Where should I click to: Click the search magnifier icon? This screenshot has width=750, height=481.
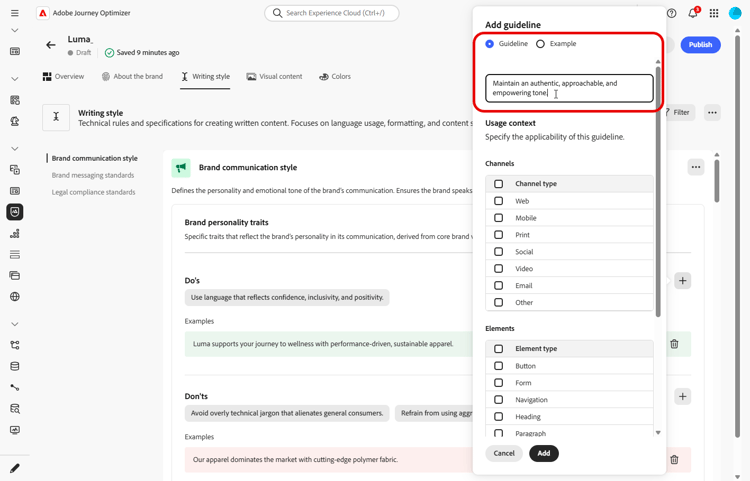click(x=277, y=13)
